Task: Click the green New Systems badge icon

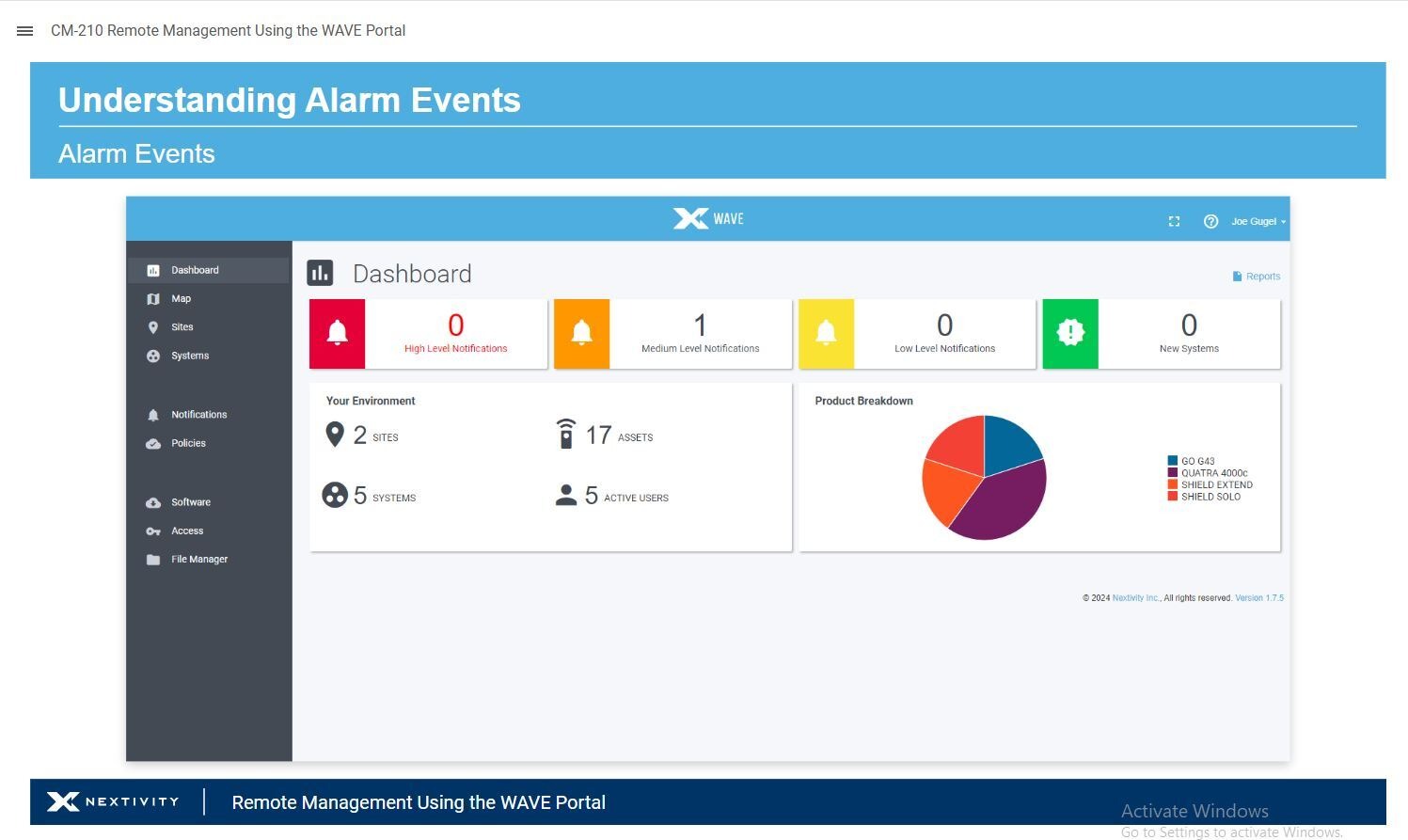Action: [1070, 333]
